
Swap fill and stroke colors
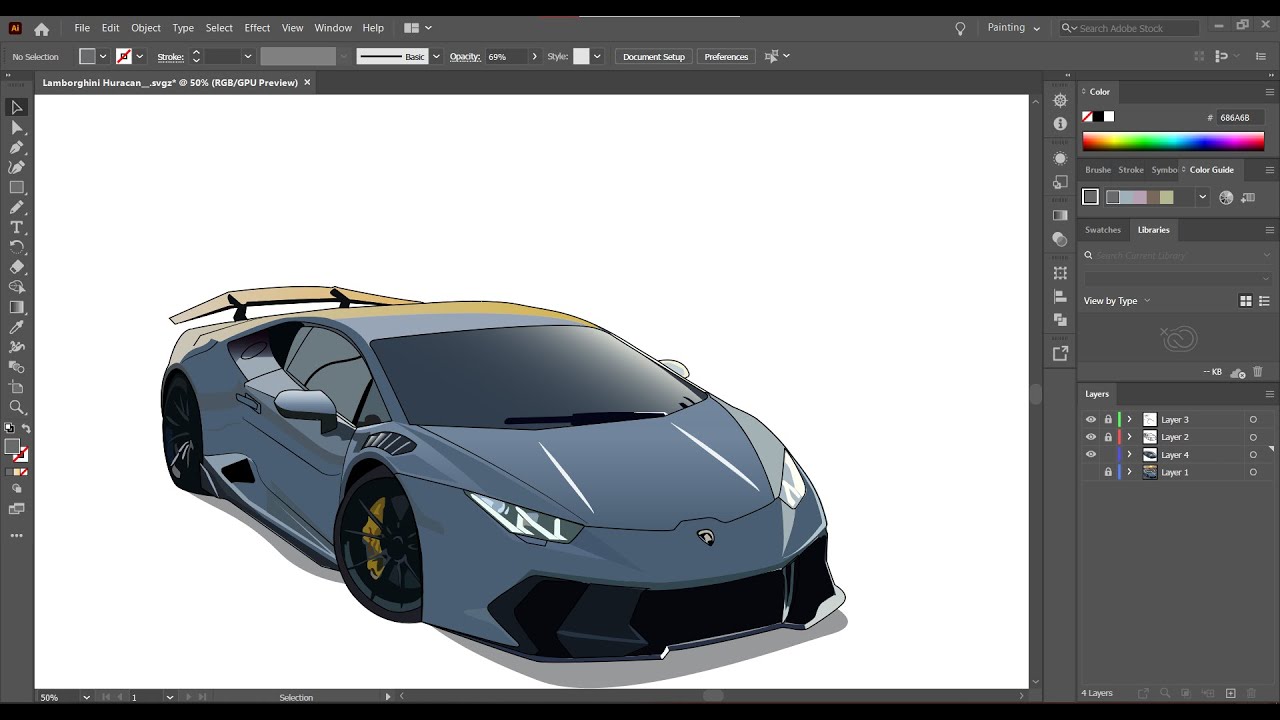coord(26,428)
